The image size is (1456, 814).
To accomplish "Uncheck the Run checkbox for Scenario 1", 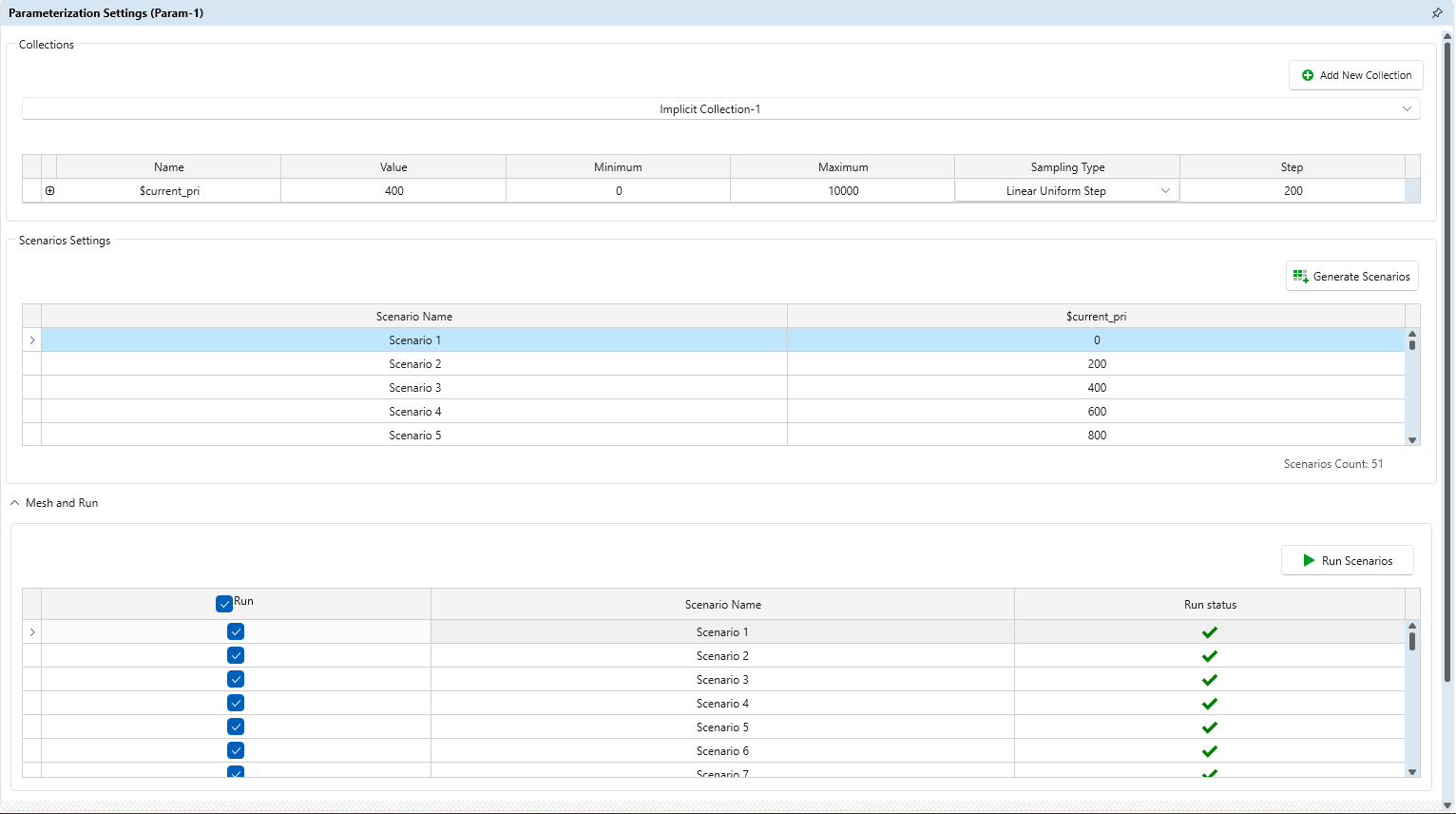I will point(236,631).
